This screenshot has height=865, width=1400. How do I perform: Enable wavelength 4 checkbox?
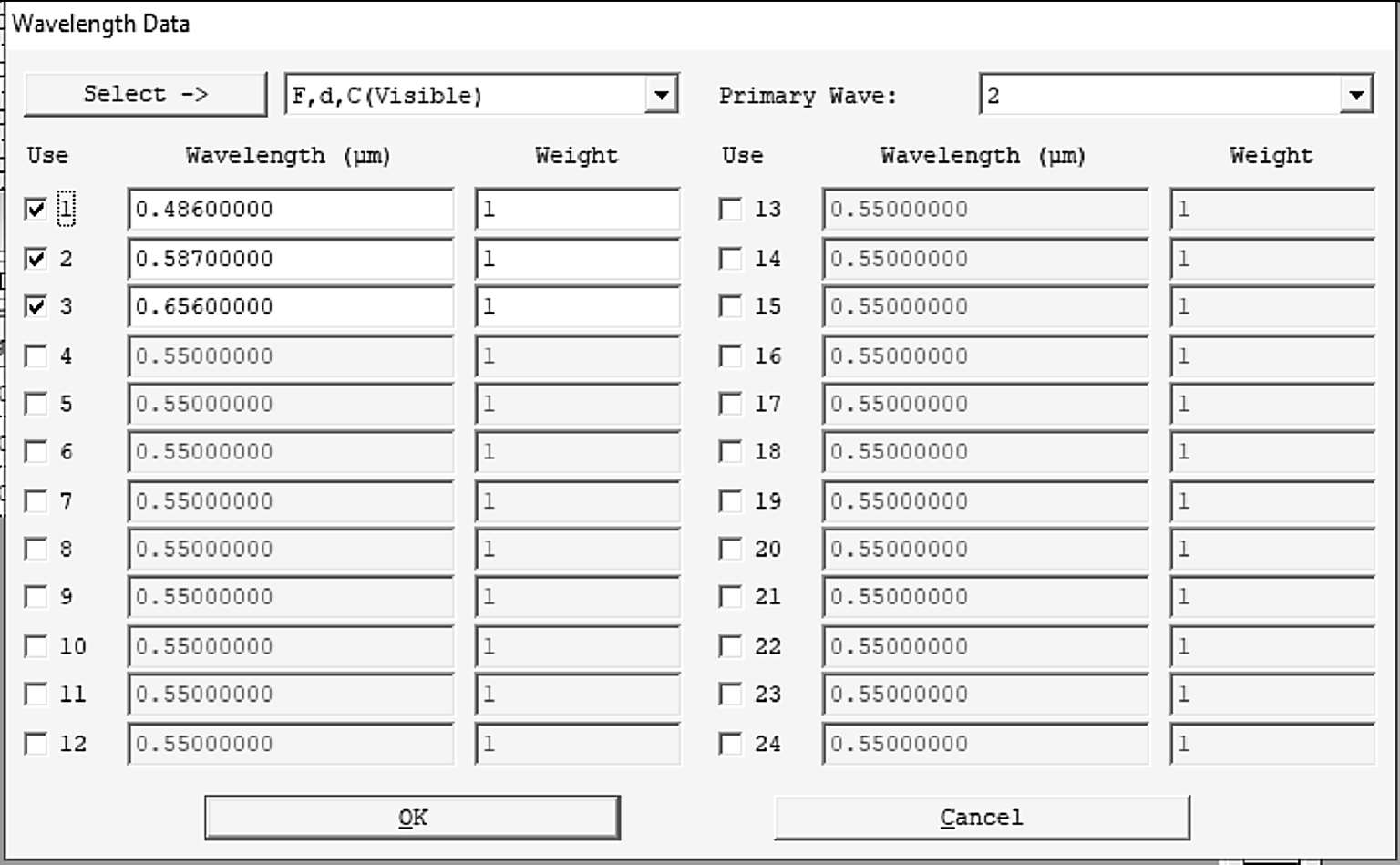(36, 355)
